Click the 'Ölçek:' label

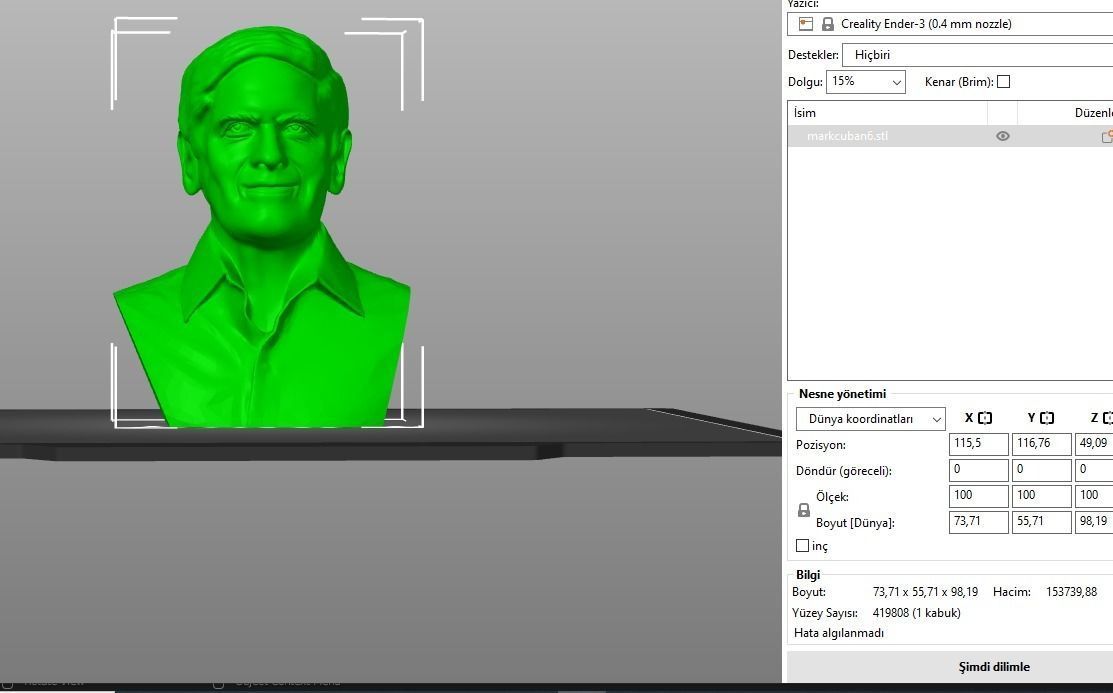(x=832, y=497)
